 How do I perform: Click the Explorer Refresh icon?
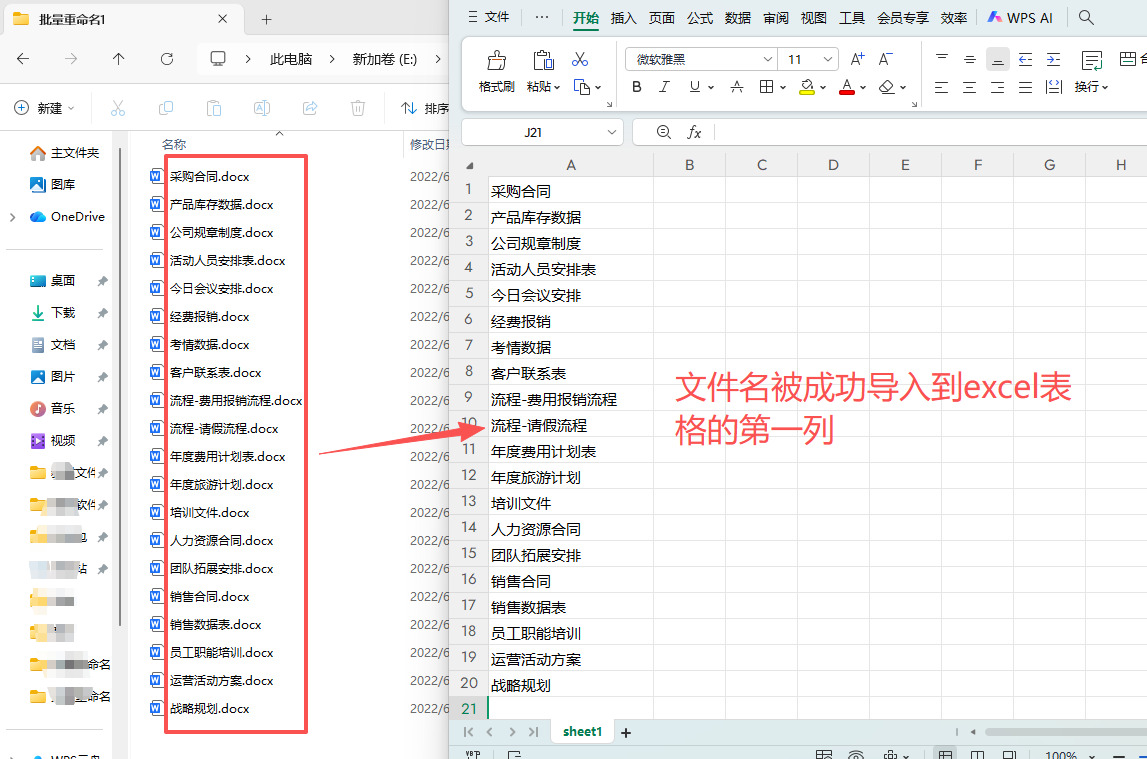tap(167, 58)
